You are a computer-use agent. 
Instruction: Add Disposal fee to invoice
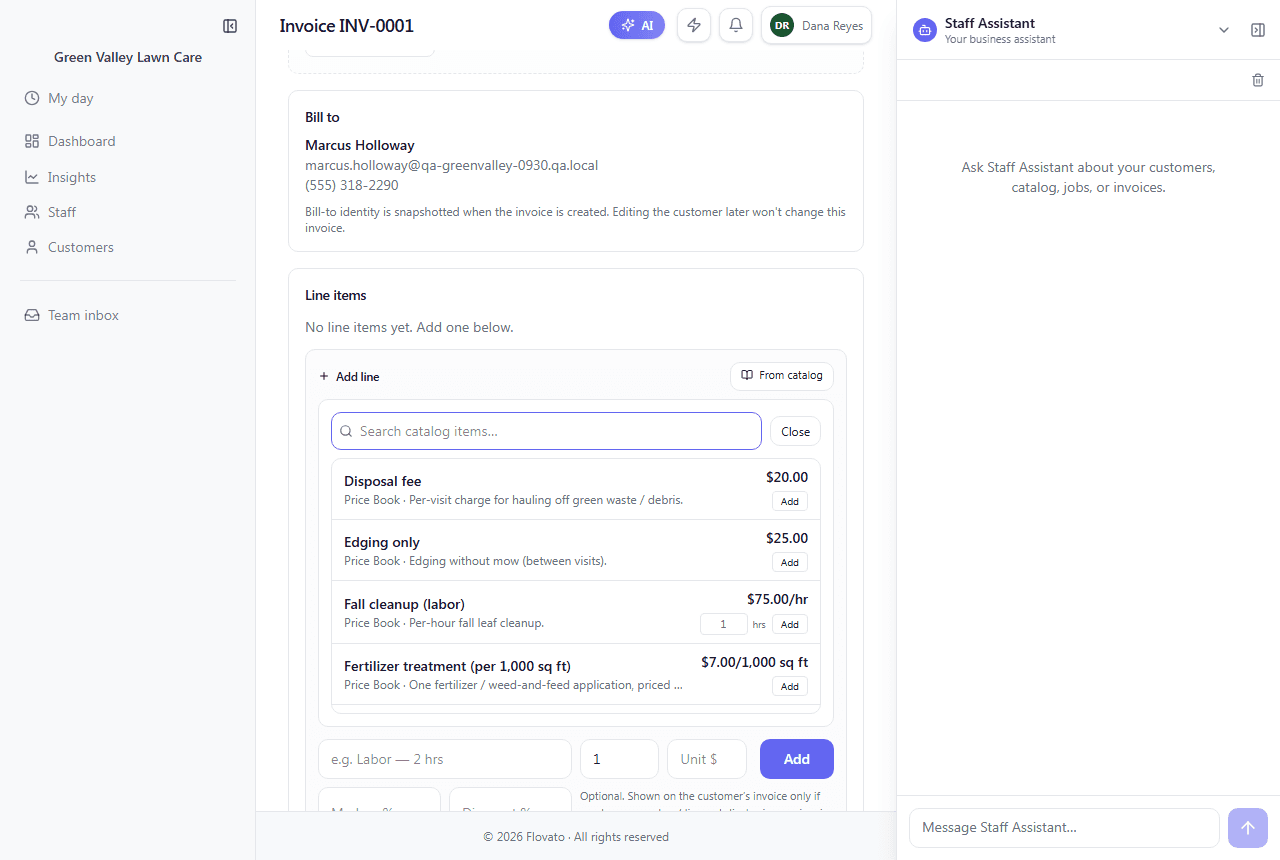point(790,502)
